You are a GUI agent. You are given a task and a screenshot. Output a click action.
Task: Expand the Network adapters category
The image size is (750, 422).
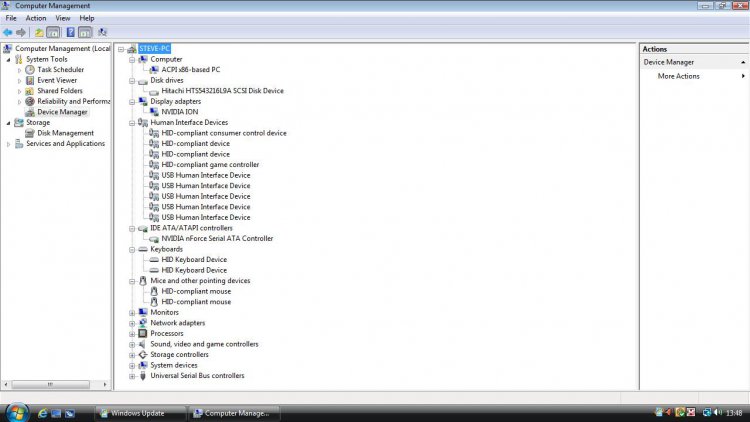(x=132, y=323)
